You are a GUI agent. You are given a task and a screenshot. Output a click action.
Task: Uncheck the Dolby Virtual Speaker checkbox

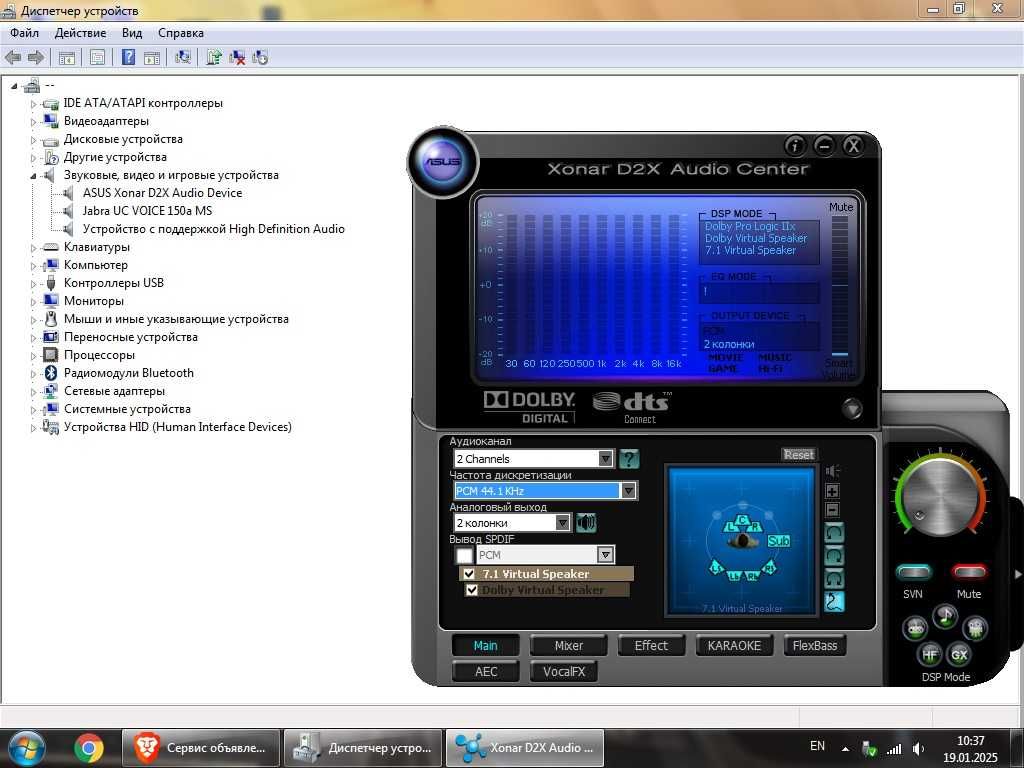coord(472,590)
